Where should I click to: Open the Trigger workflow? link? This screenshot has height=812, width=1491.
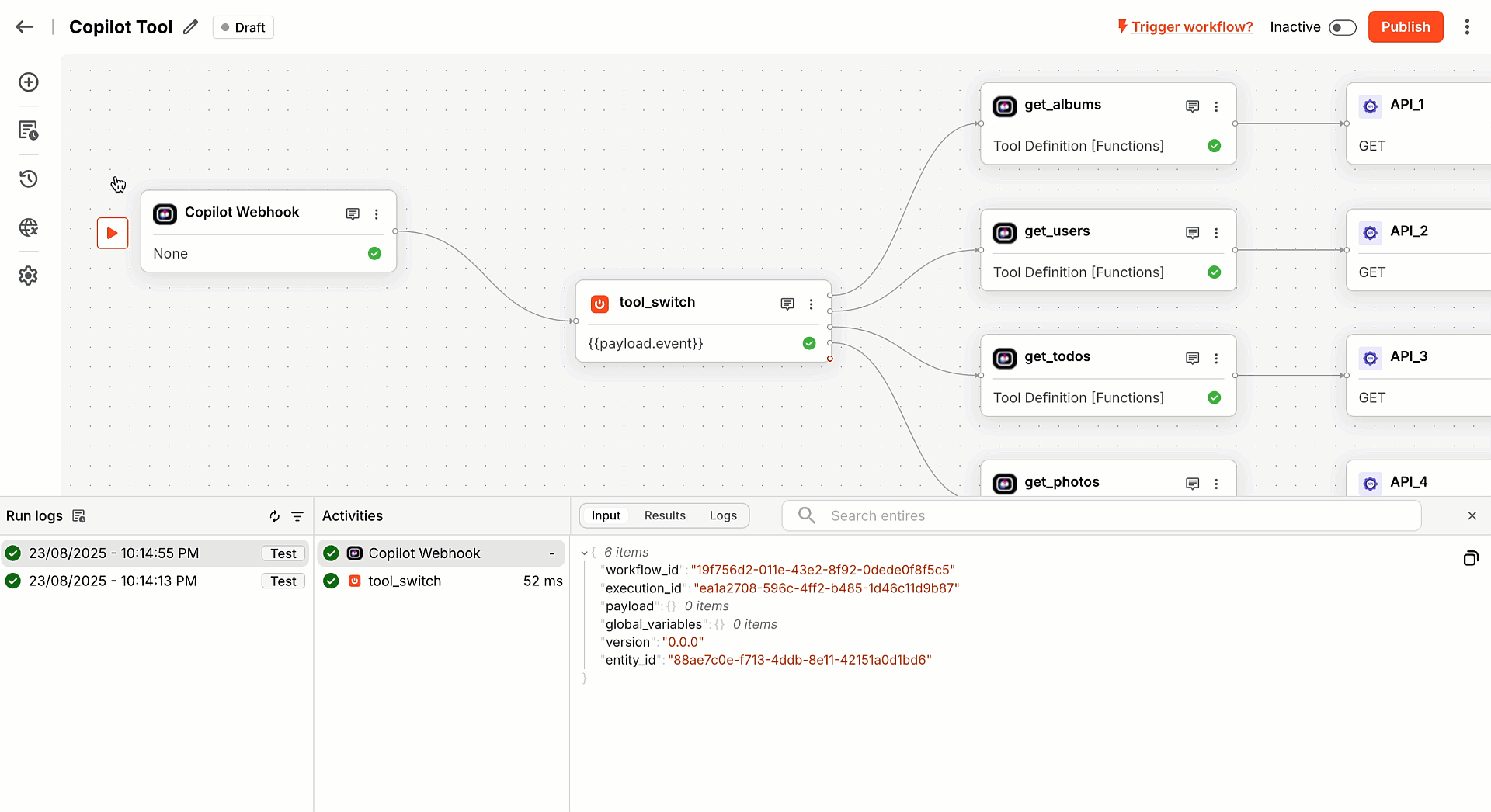1191,27
